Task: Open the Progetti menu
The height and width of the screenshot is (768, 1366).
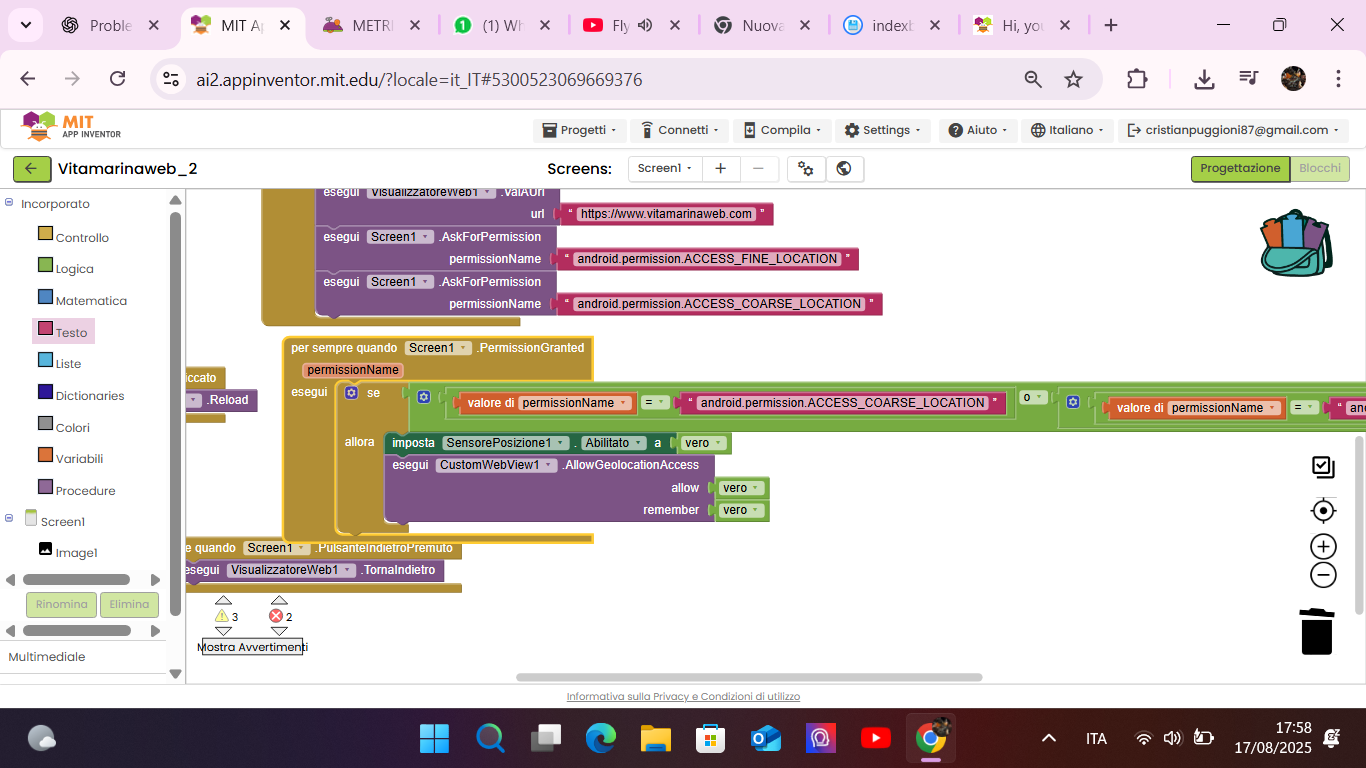Action: coord(580,130)
